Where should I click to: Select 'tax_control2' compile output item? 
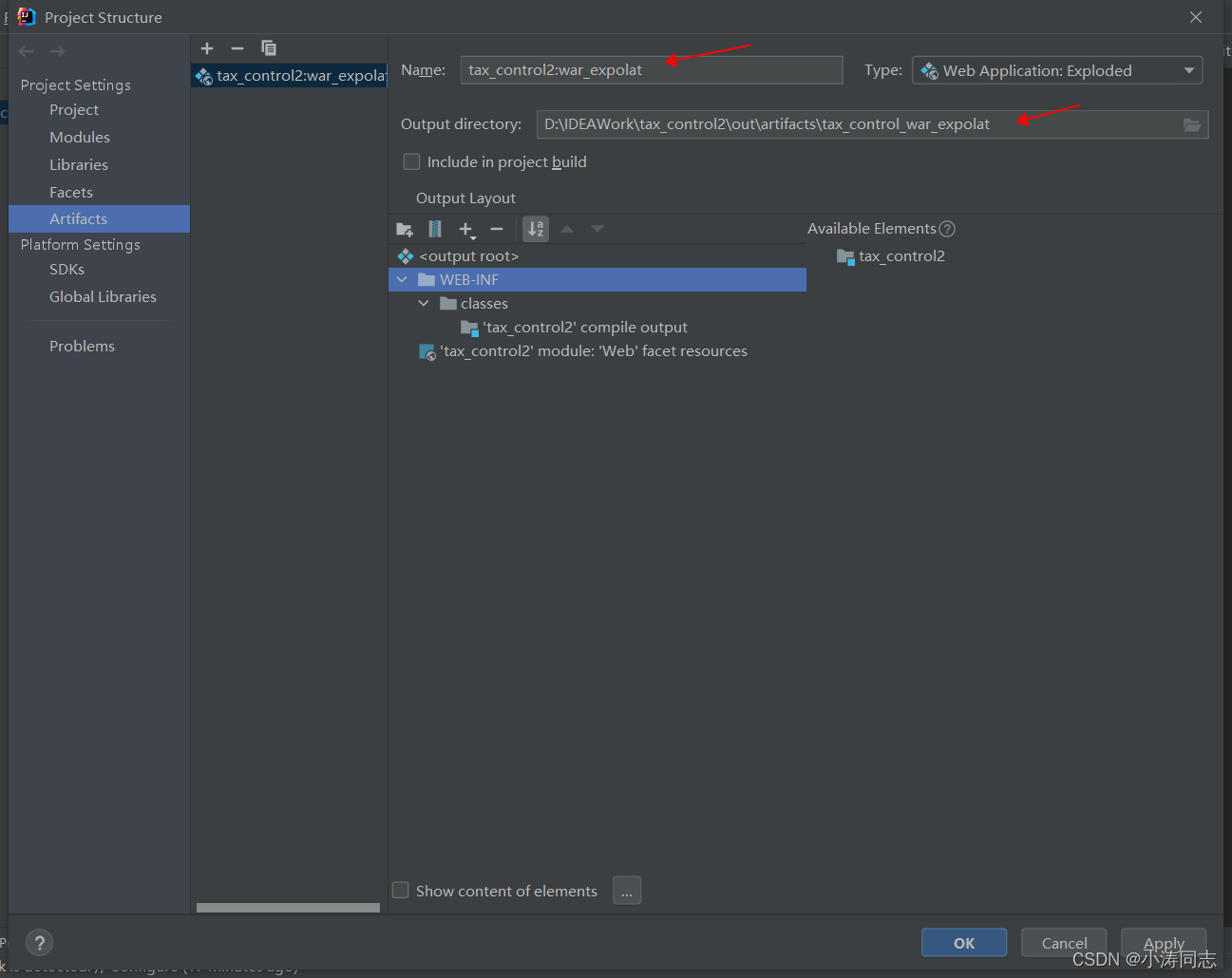575,328
